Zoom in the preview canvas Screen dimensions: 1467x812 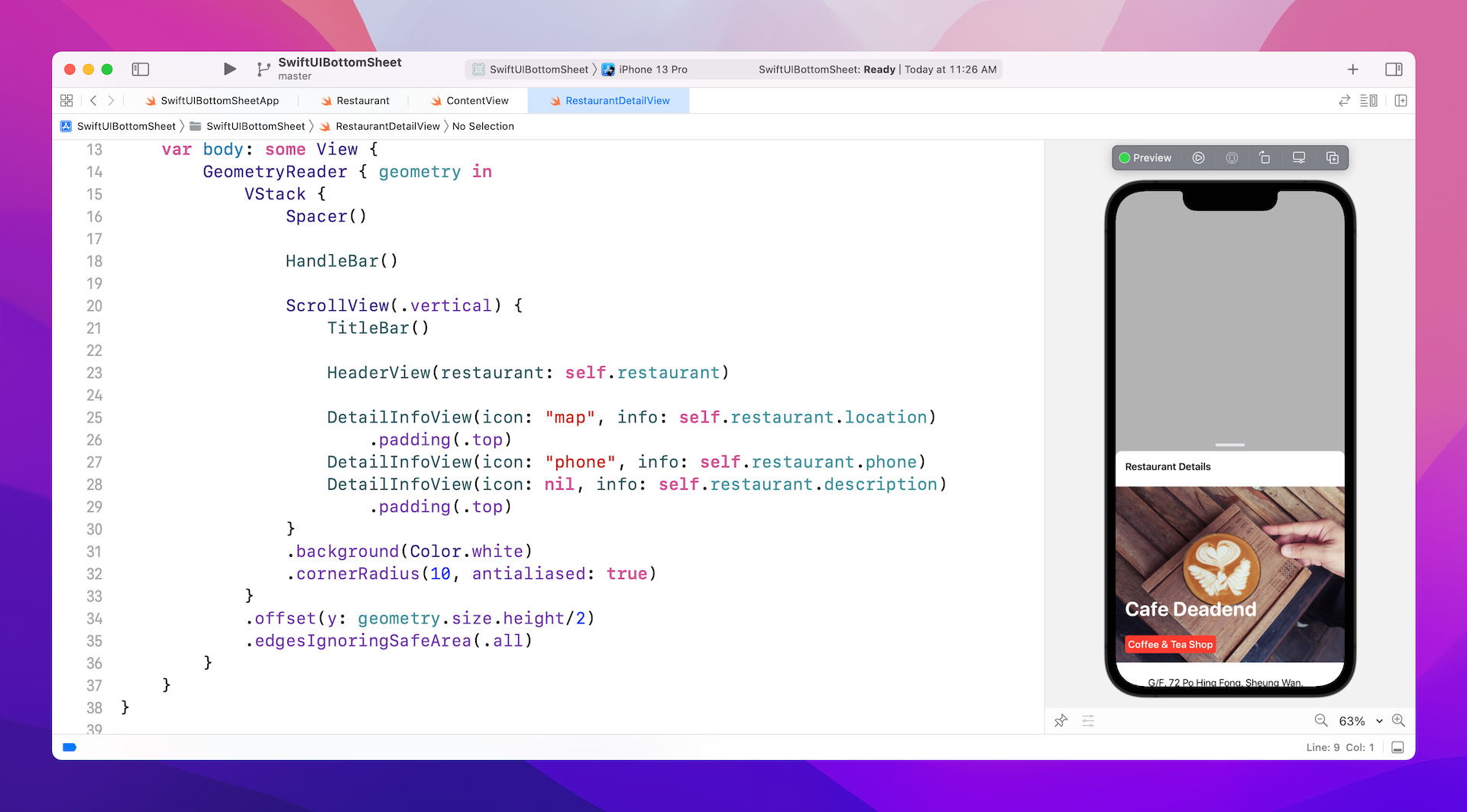coord(1398,720)
